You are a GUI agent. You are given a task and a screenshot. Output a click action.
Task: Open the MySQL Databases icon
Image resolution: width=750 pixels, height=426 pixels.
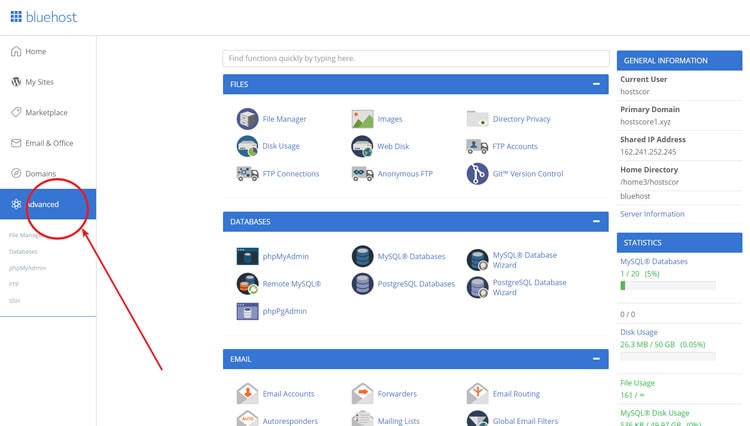pyautogui.click(x=362, y=256)
